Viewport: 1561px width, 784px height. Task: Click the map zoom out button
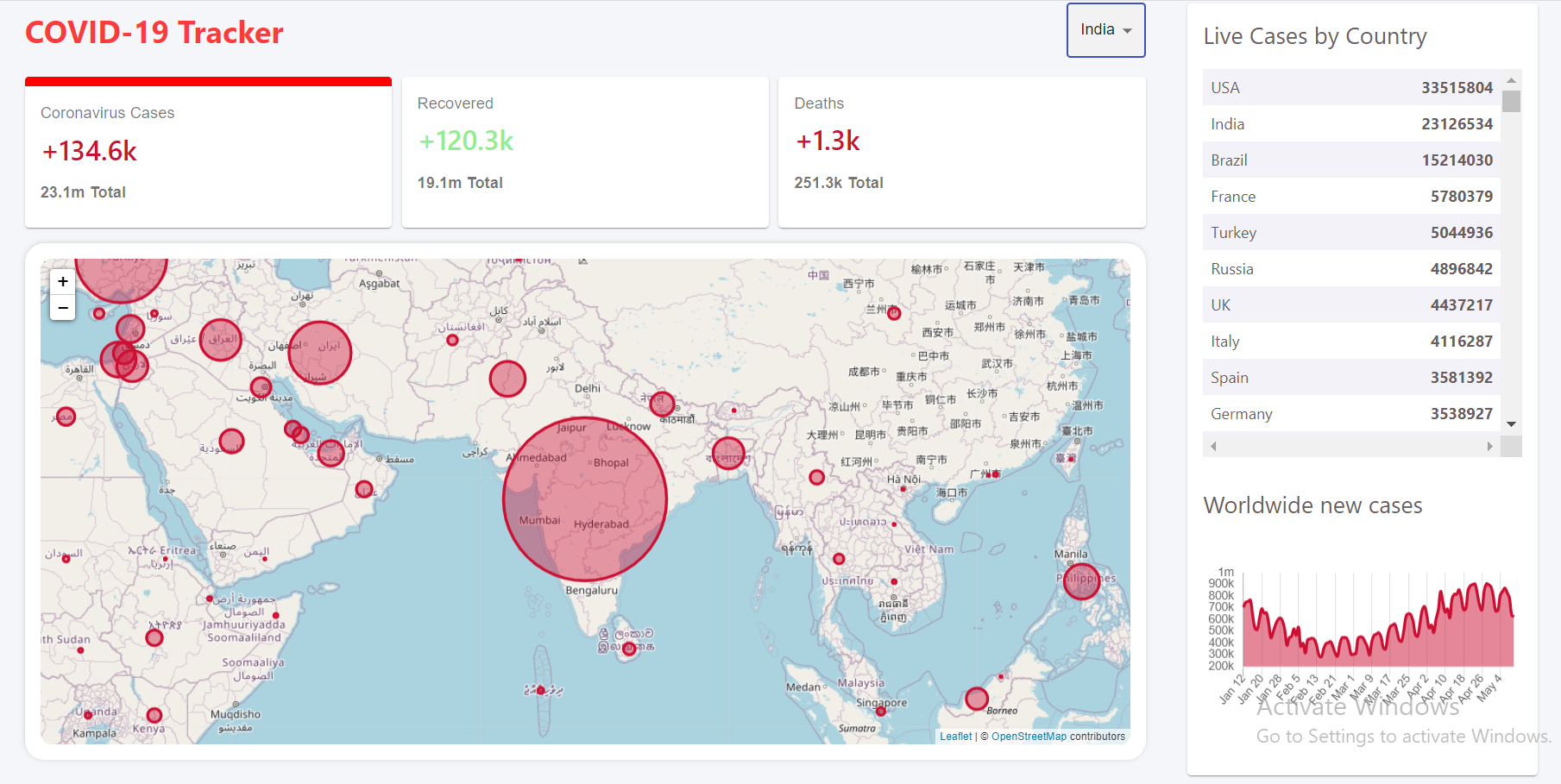(62, 307)
